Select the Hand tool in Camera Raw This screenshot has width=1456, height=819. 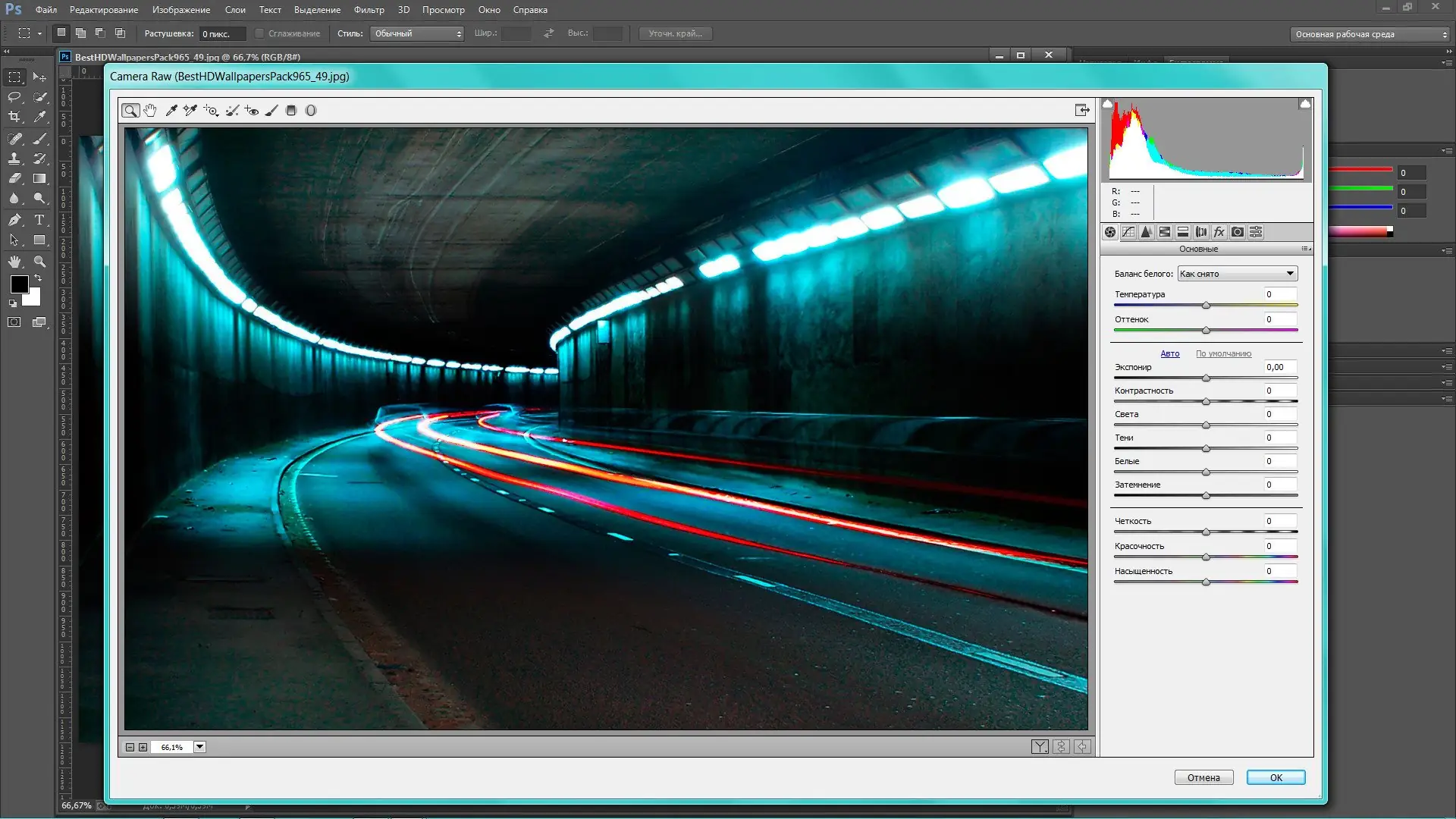pyautogui.click(x=150, y=111)
